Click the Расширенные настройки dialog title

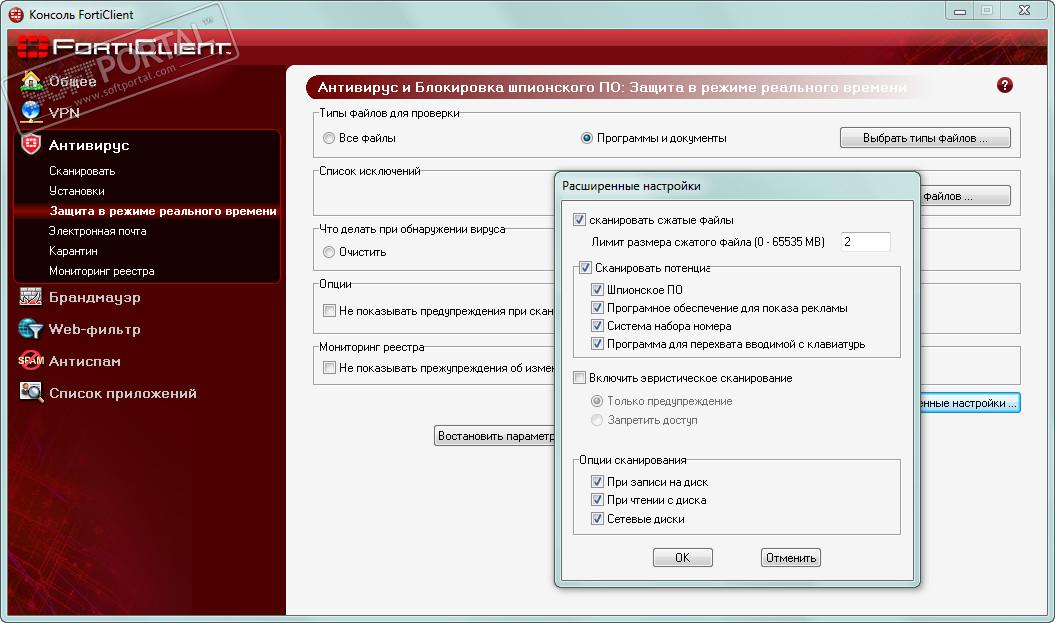tap(631, 186)
